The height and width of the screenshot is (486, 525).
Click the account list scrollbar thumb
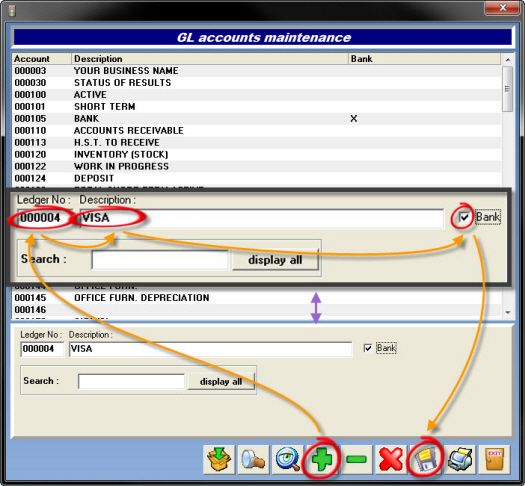coord(508,89)
